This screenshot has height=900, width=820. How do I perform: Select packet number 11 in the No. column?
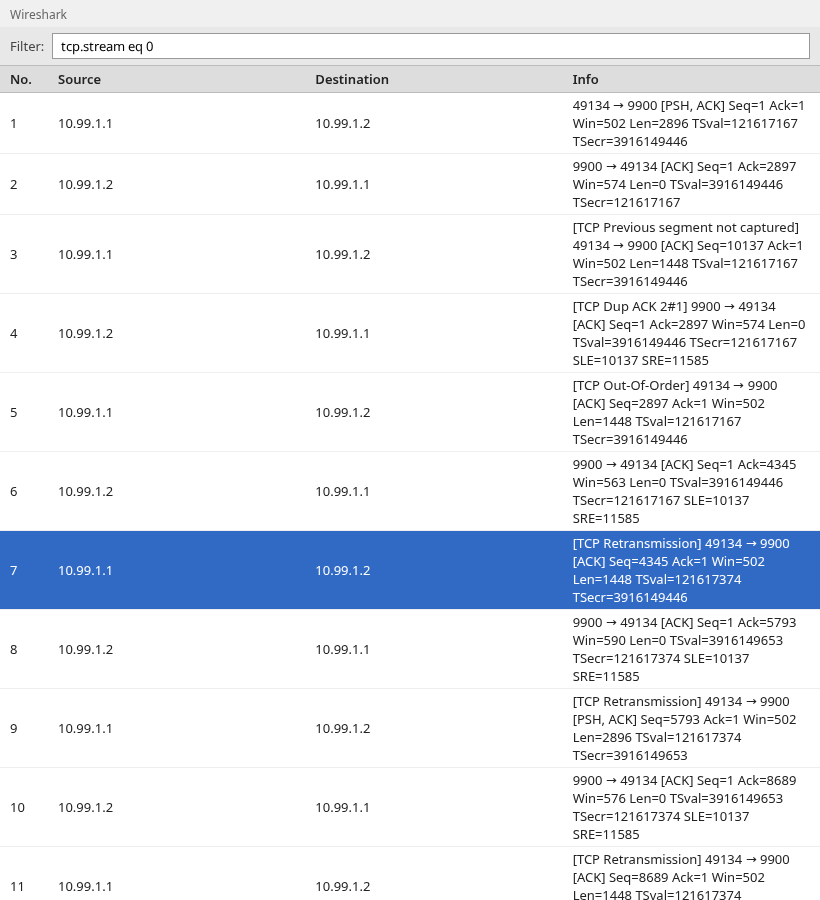click(17, 887)
